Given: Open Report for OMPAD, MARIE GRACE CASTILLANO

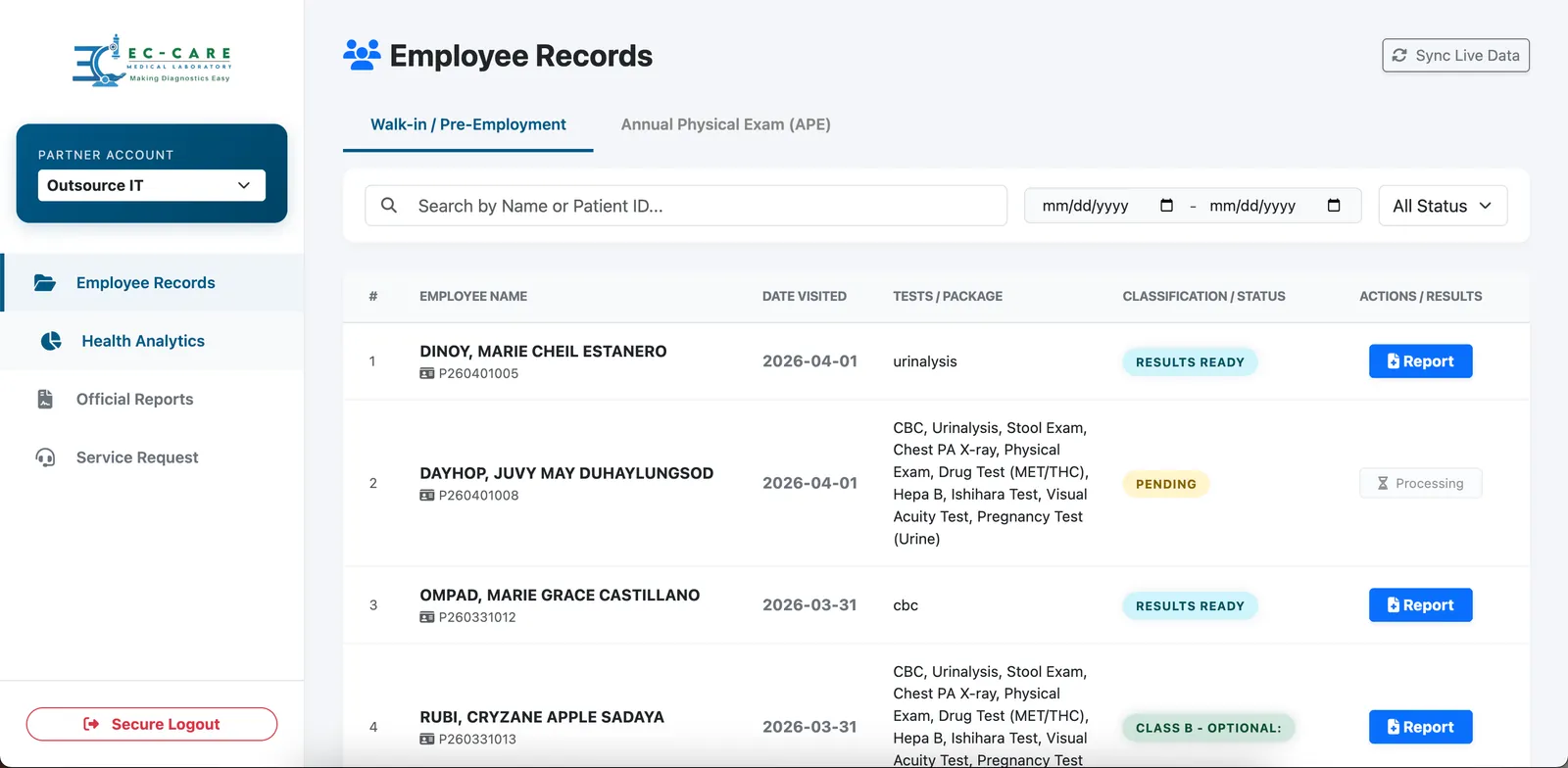Looking at the screenshot, I should coord(1420,605).
